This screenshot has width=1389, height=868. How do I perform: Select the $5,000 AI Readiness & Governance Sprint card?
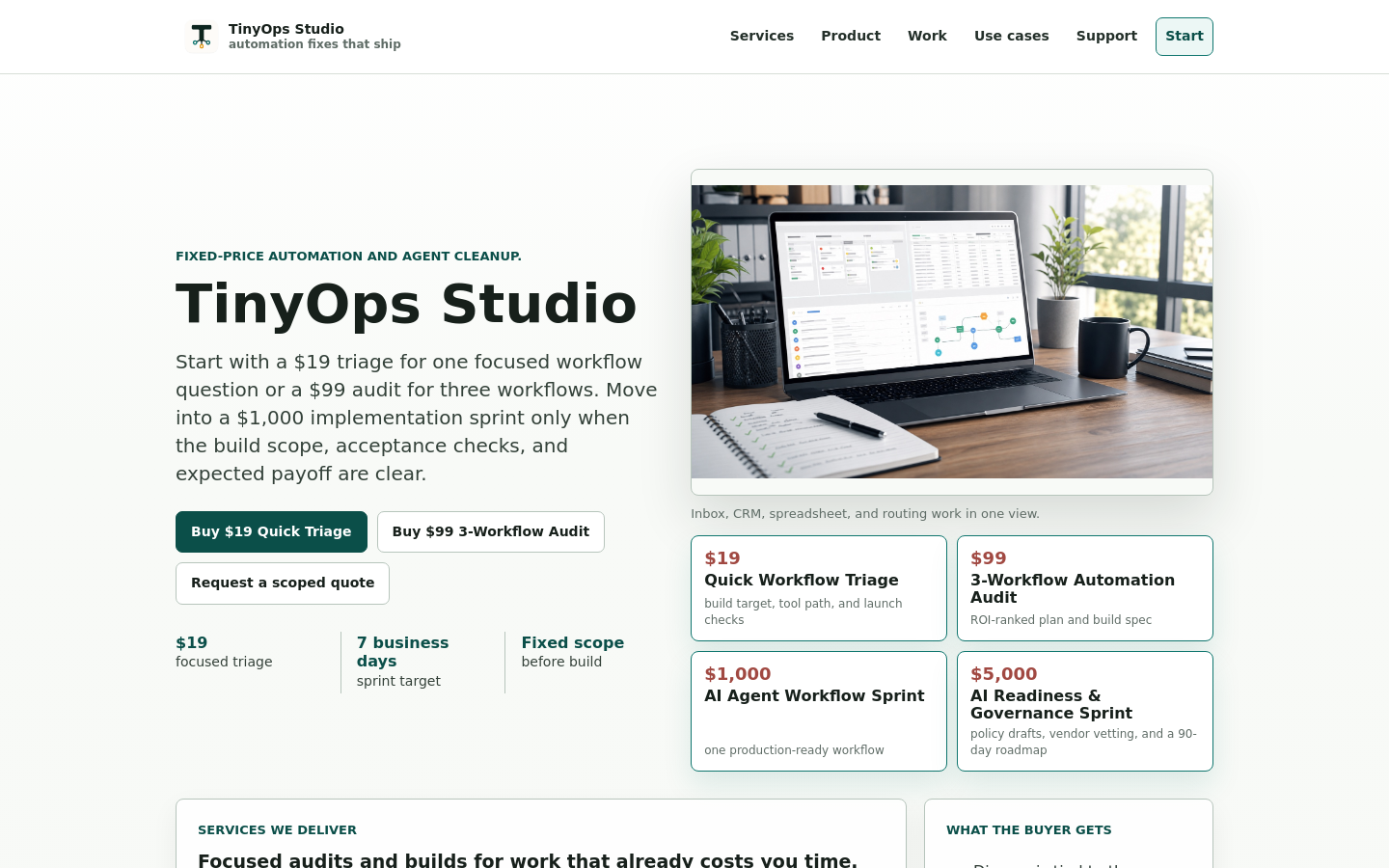tap(1085, 711)
